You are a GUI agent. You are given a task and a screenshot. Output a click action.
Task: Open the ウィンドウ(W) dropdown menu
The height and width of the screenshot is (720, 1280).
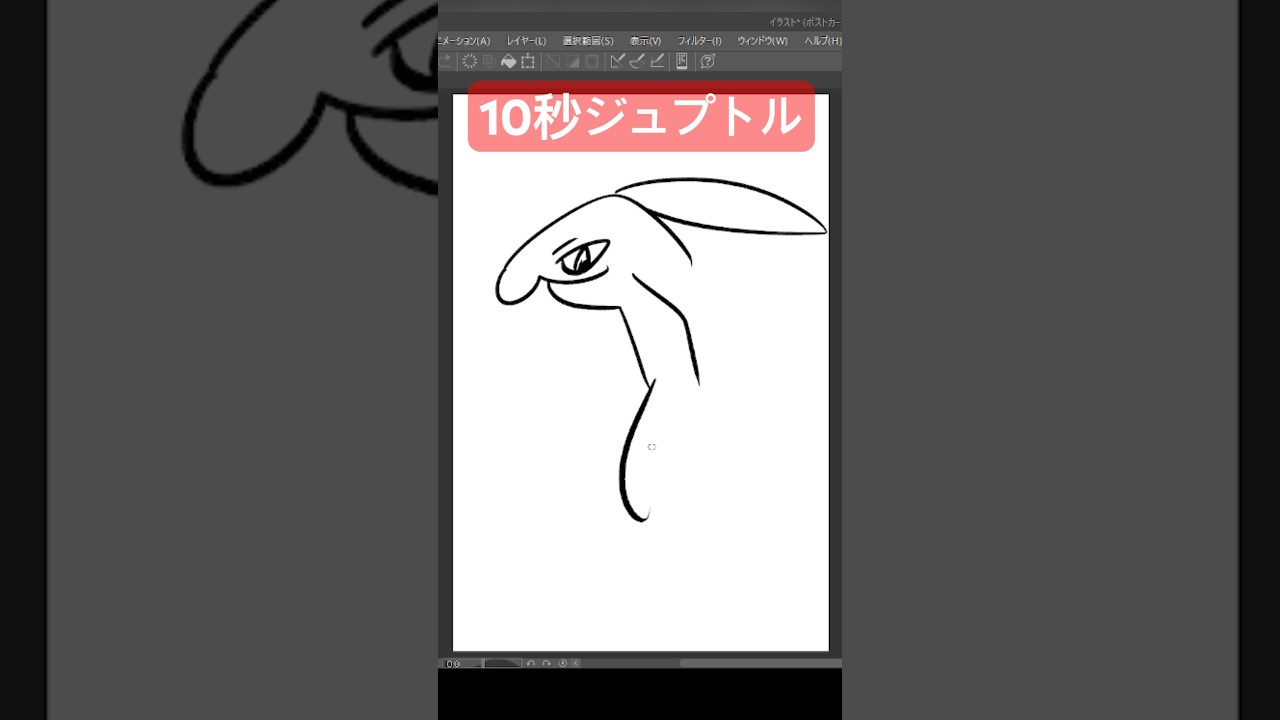(765, 40)
